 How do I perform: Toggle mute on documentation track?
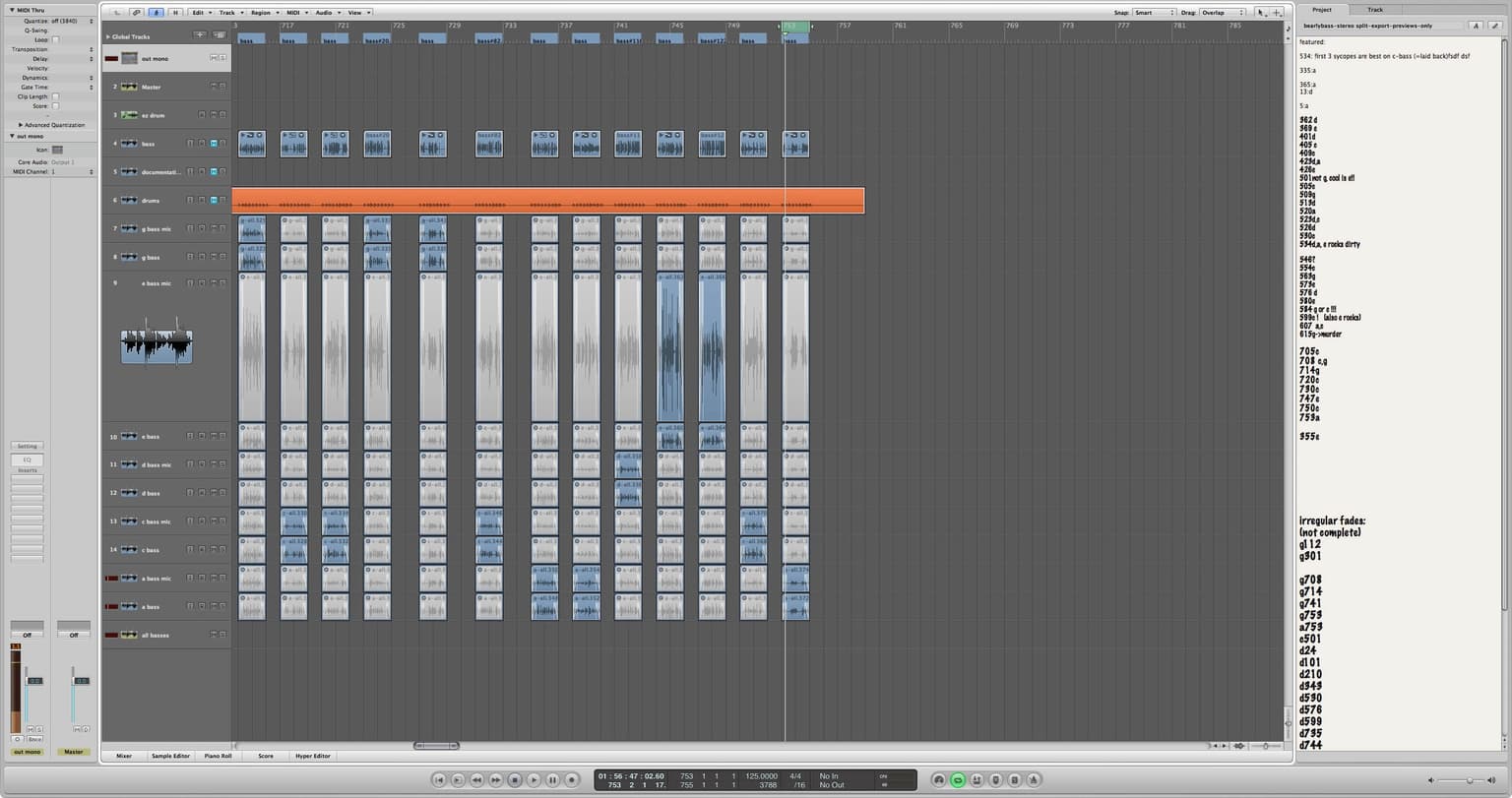click(x=213, y=171)
